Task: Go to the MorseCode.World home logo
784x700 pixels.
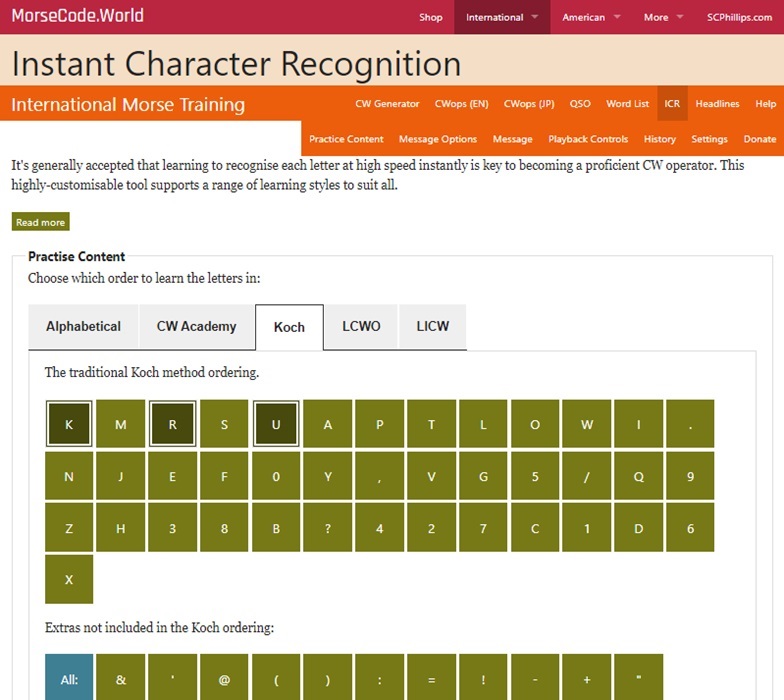Action: point(78,16)
